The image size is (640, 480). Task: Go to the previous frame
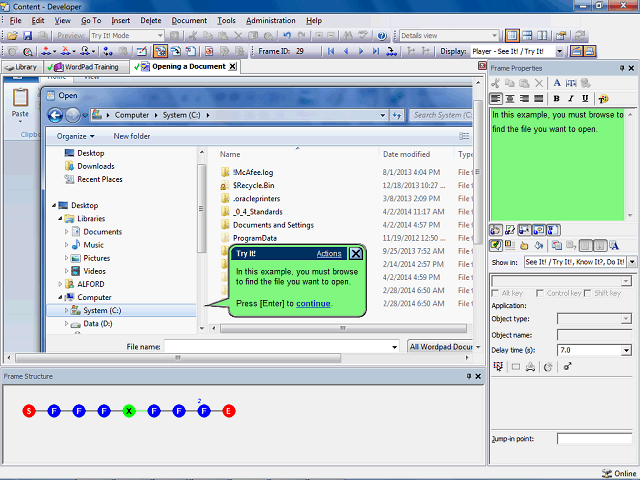[x=346, y=51]
